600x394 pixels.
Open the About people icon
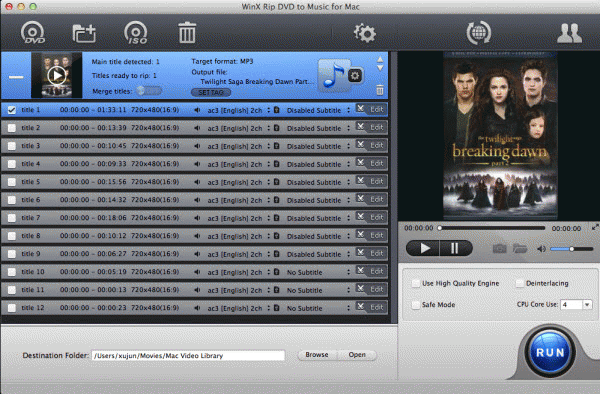click(x=569, y=33)
